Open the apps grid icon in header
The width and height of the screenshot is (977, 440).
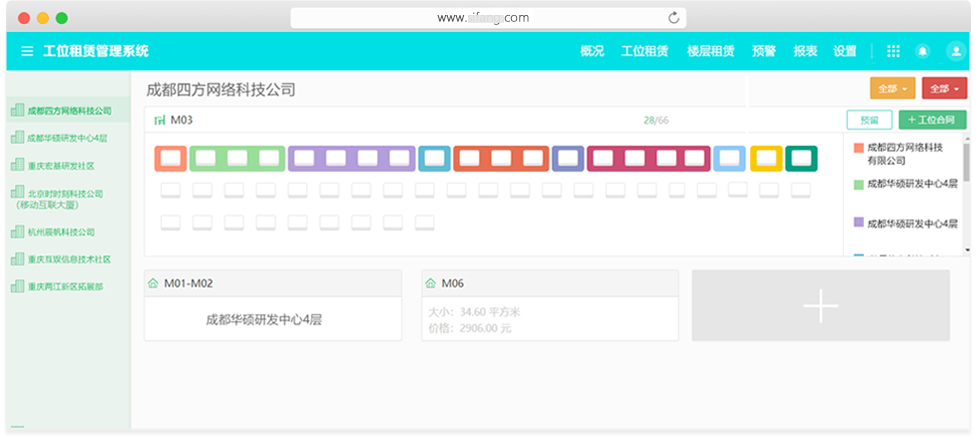click(x=893, y=51)
